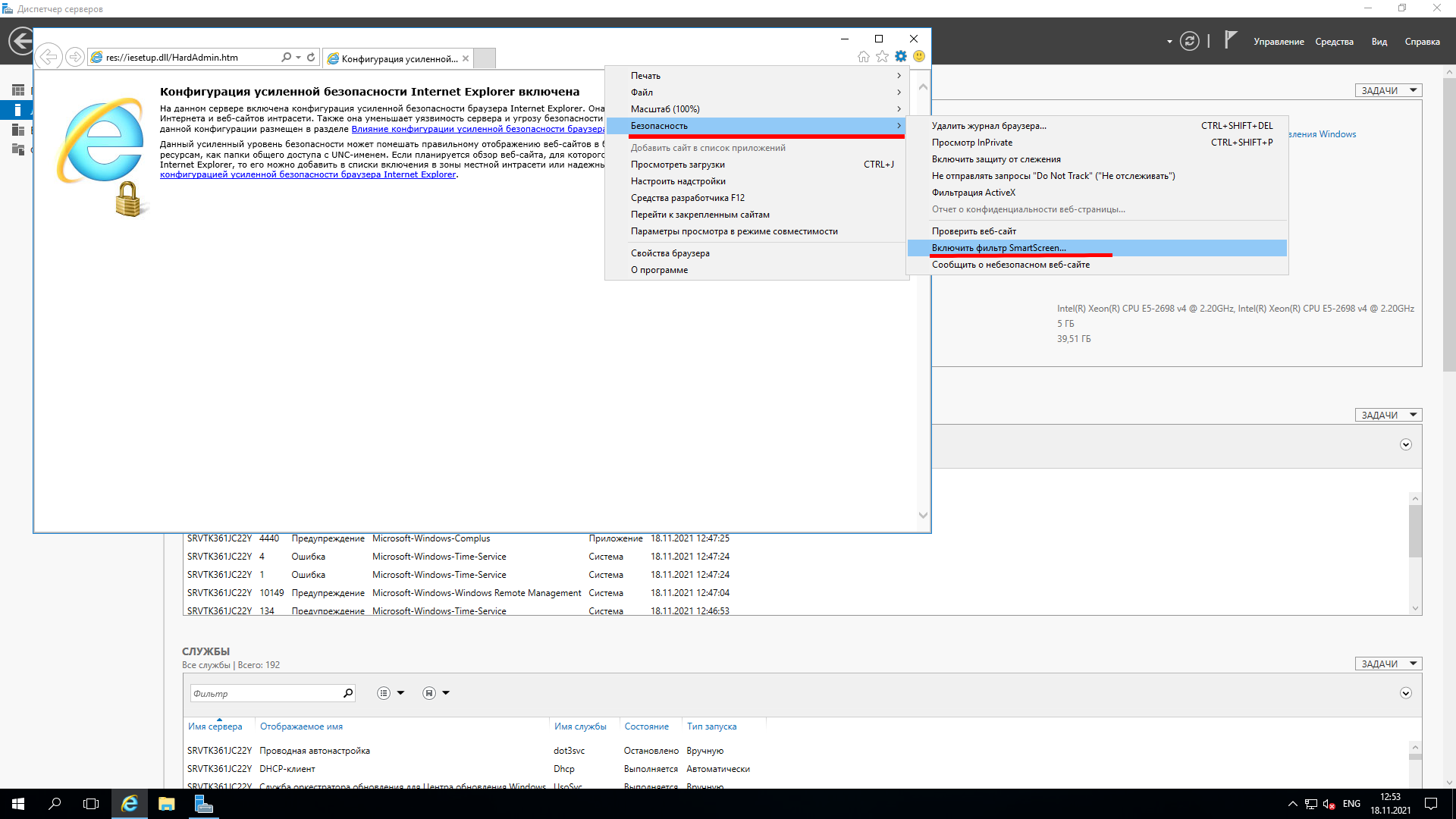Open the Управление menu in Server Manager

[x=1279, y=42]
